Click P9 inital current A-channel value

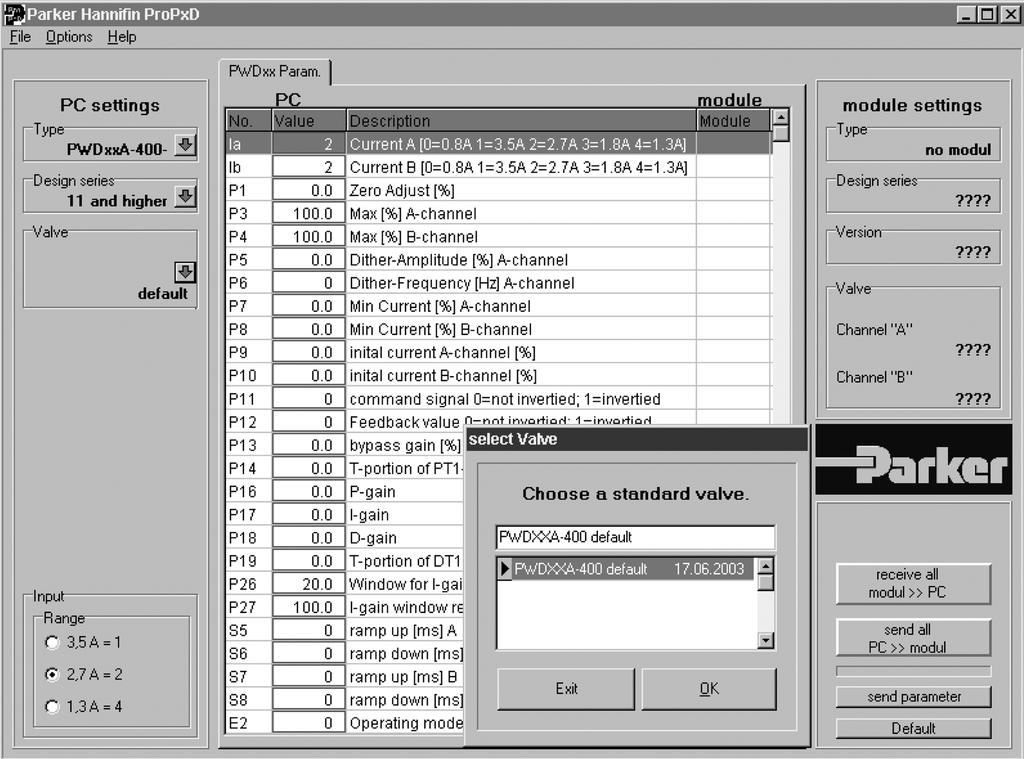308,353
